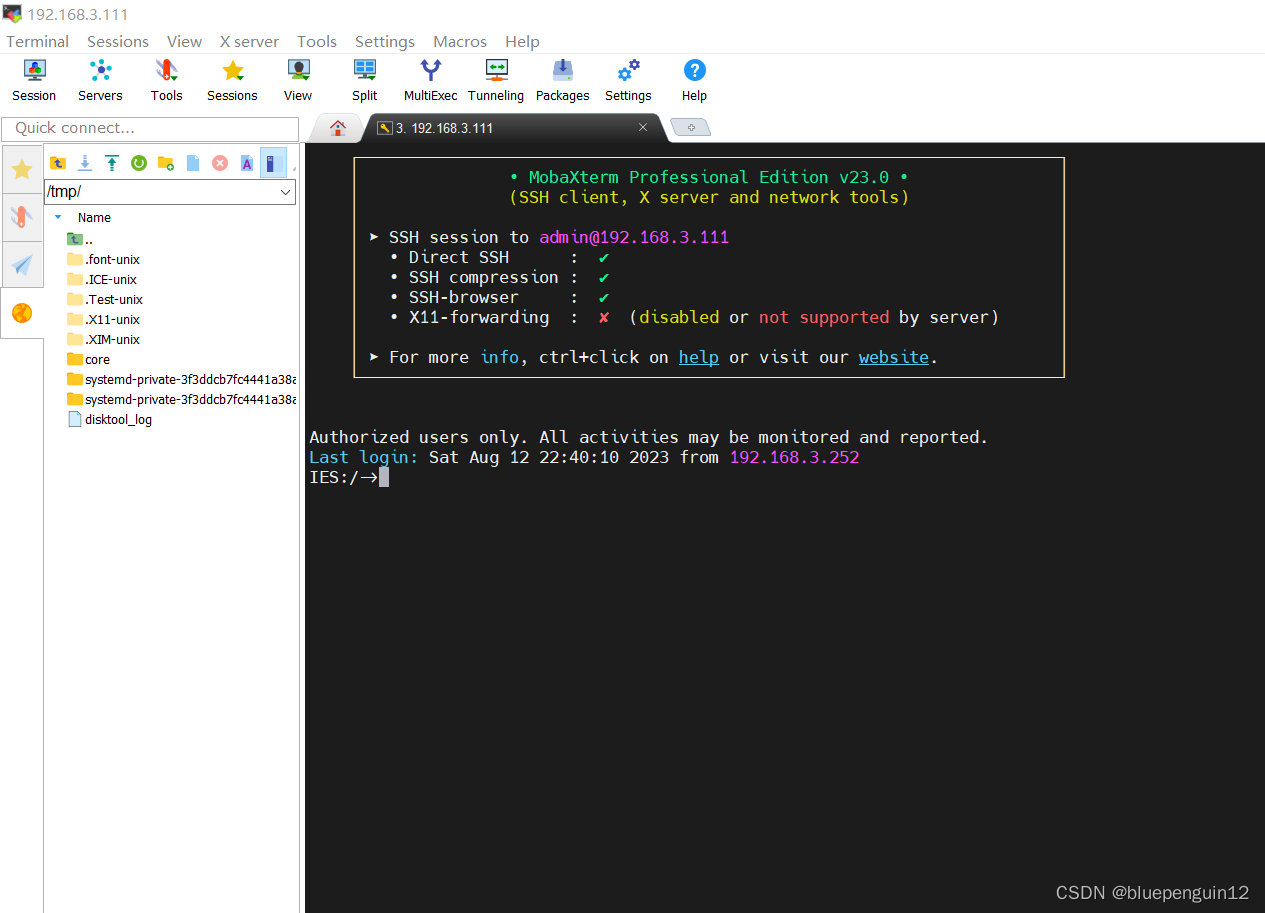
Task: Click the website link in terminal banner
Action: (894, 357)
